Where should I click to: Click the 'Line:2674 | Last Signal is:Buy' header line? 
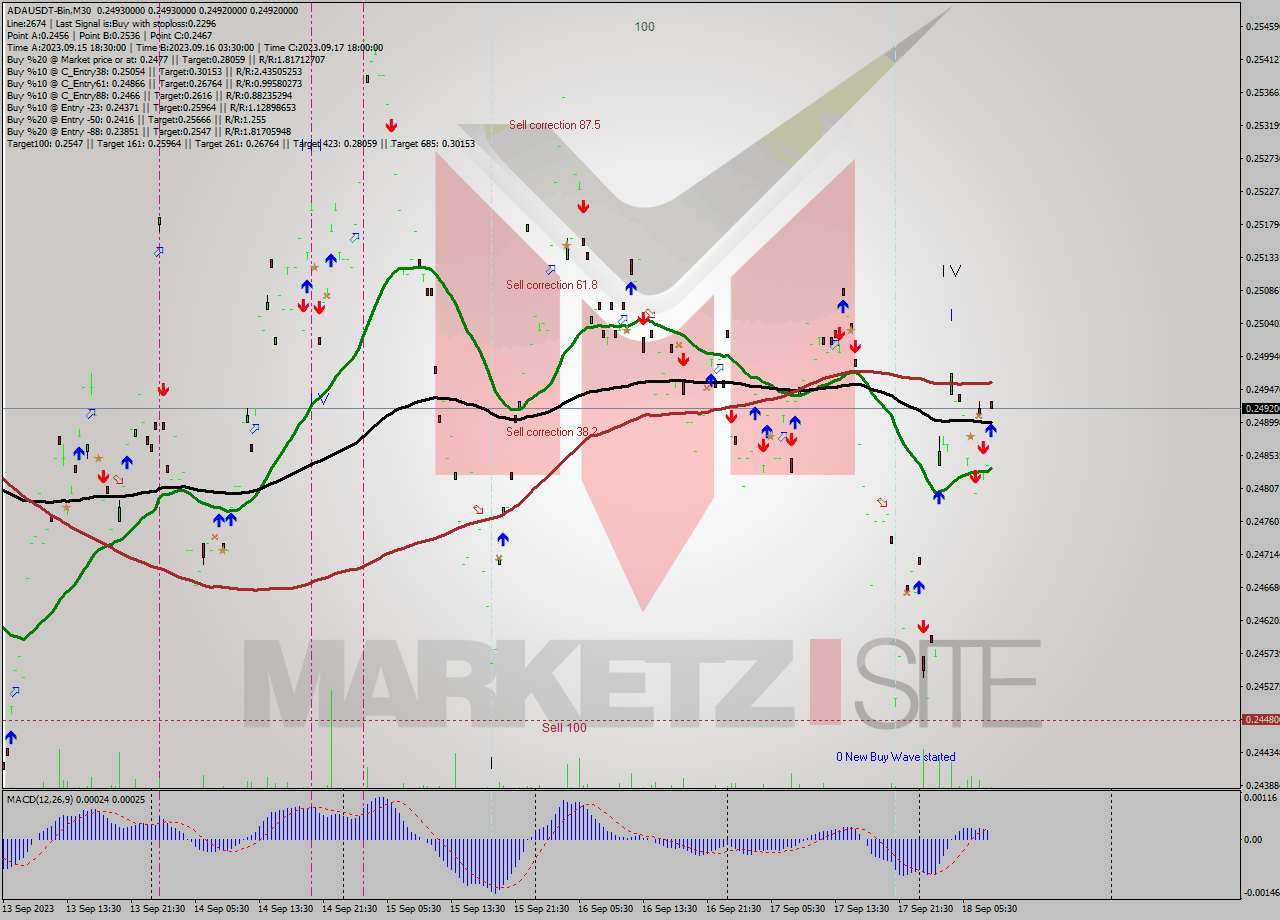(112, 23)
